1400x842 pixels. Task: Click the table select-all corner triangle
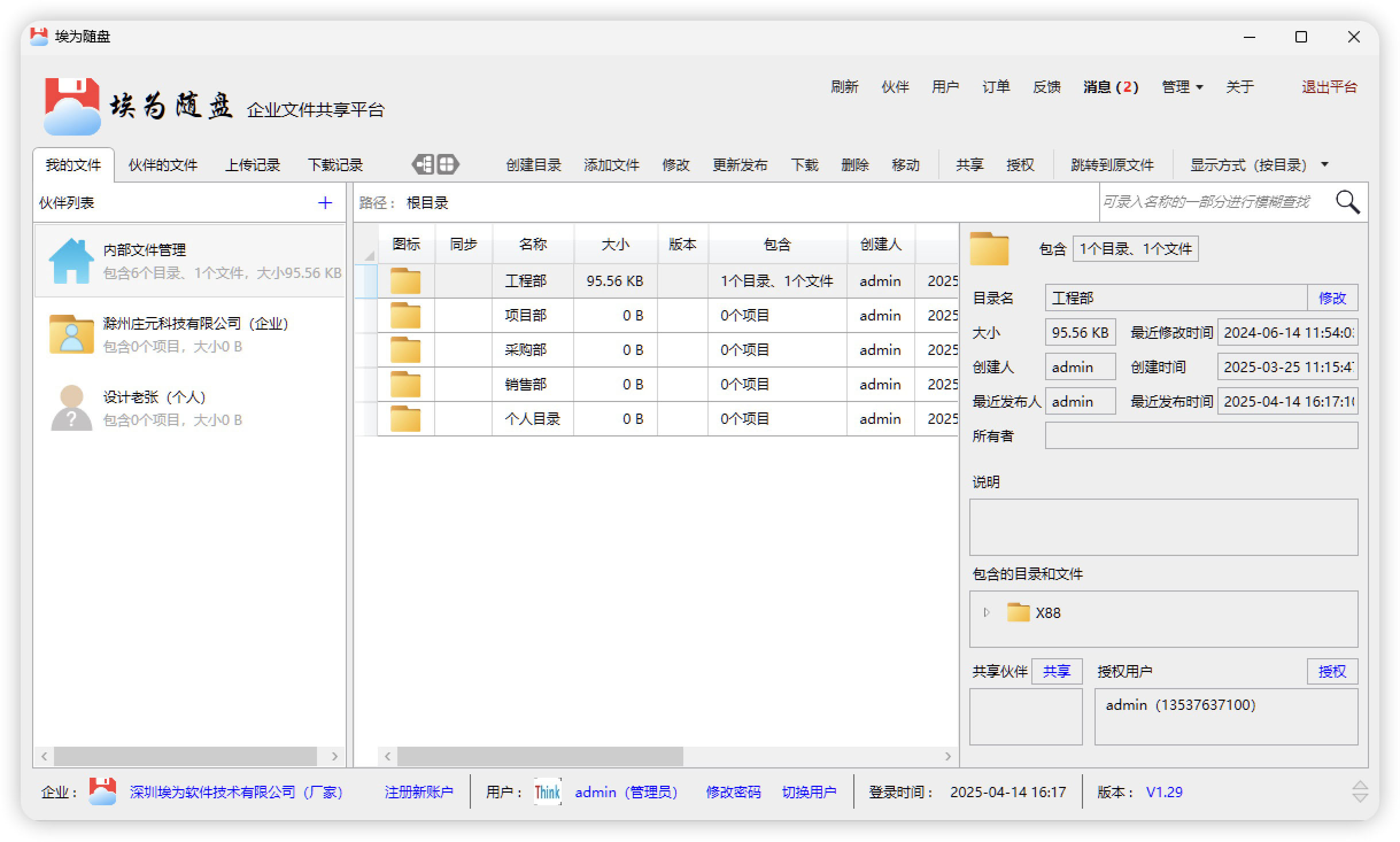point(369,255)
